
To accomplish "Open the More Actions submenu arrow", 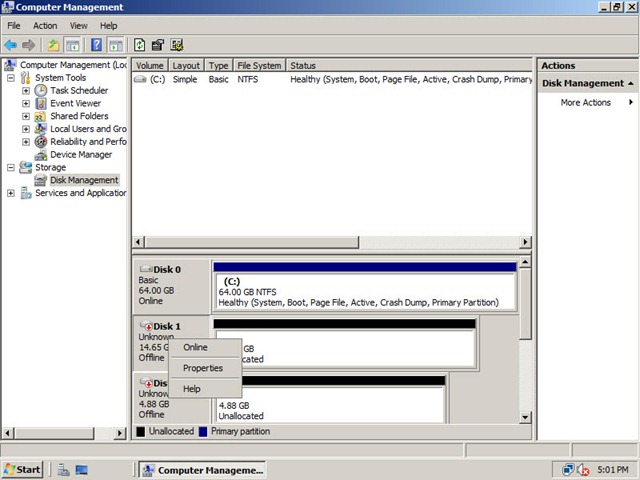I will coord(631,102).
